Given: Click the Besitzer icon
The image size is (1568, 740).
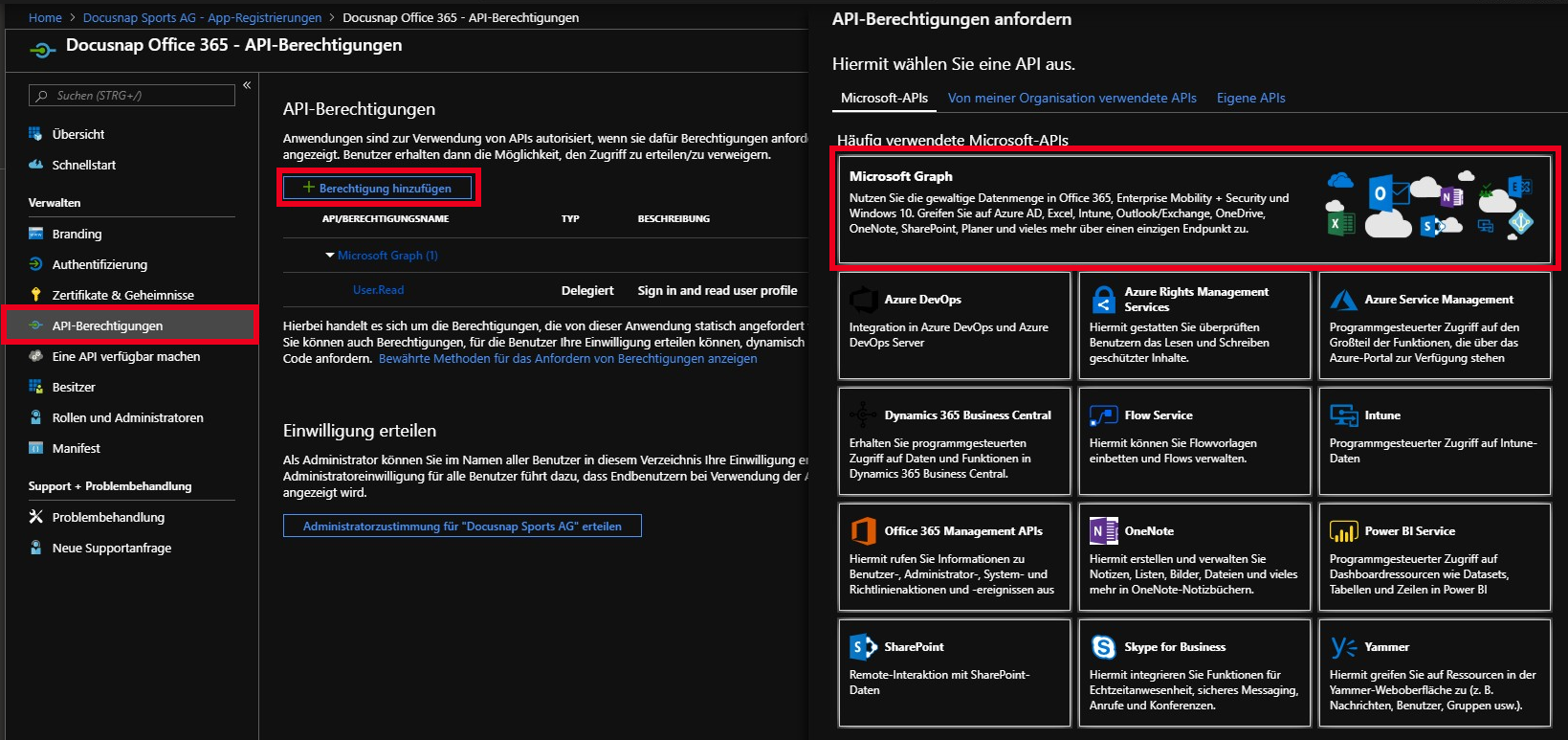Looking at the screenshot, I should click(x=35, y=387).
